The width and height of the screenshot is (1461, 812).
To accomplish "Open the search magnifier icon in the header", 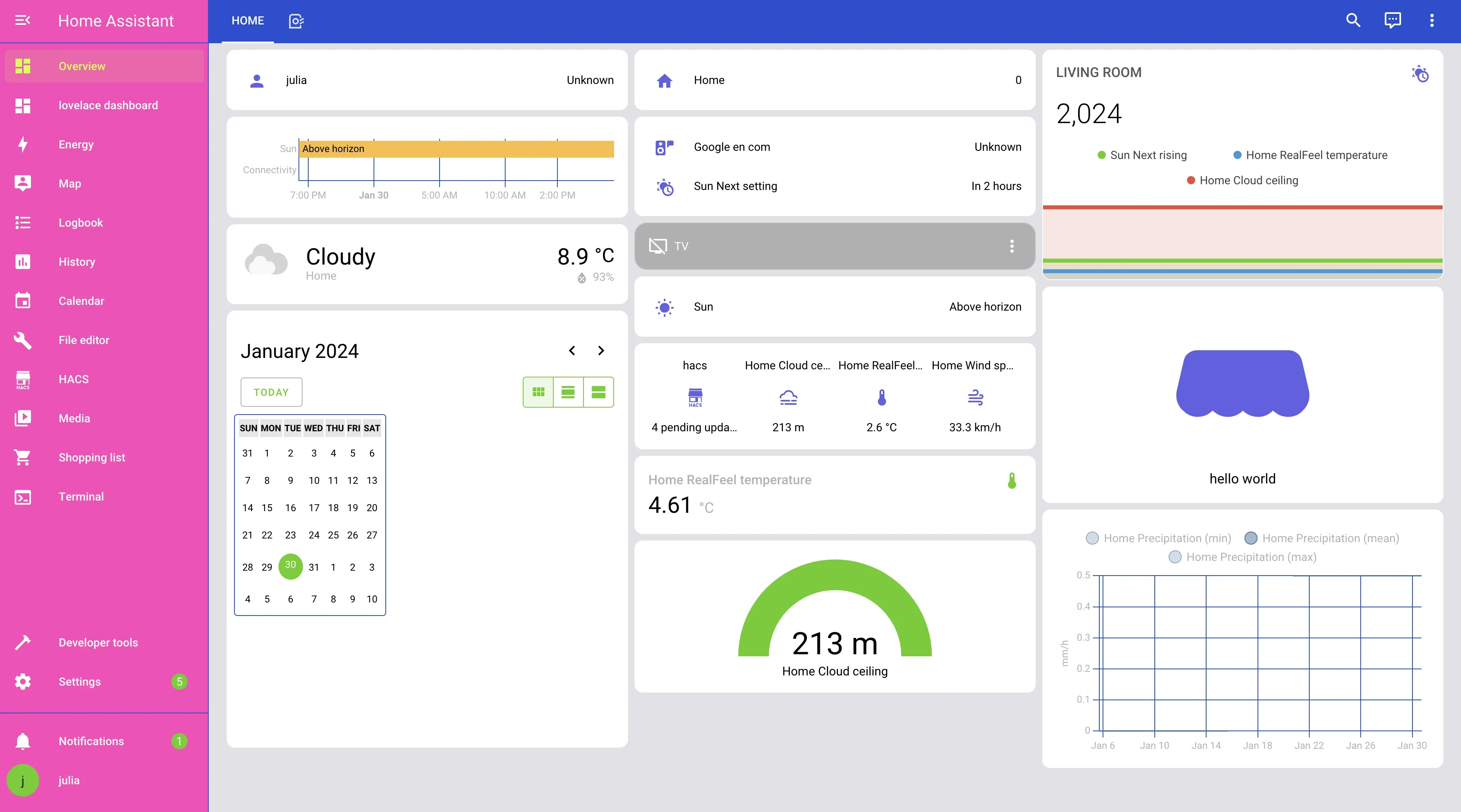I will pos(1353,20).
